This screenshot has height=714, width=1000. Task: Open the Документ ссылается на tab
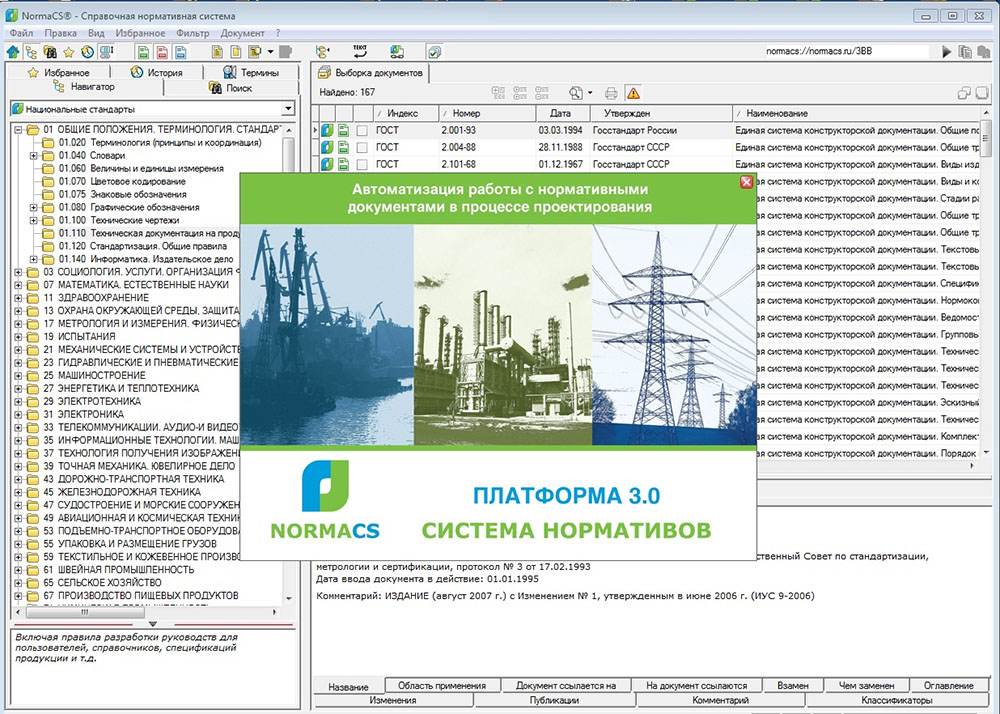[566, 686]
